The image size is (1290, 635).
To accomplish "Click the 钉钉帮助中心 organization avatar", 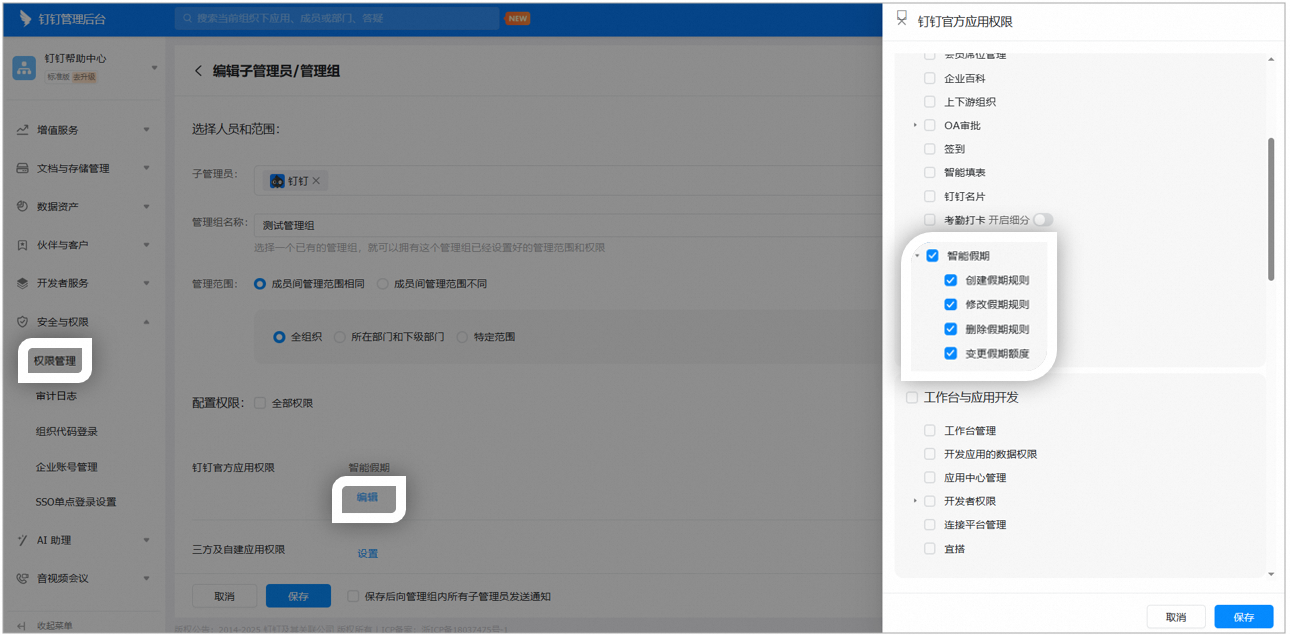I will pos(24,67).
